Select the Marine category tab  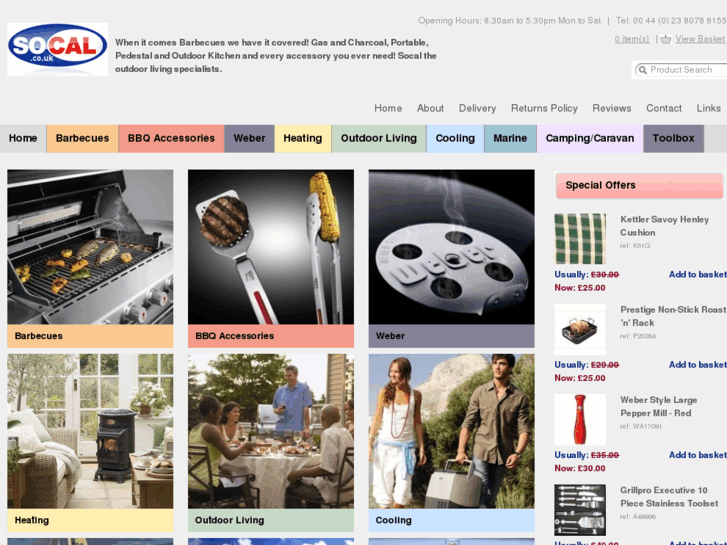tap(510, 138)
